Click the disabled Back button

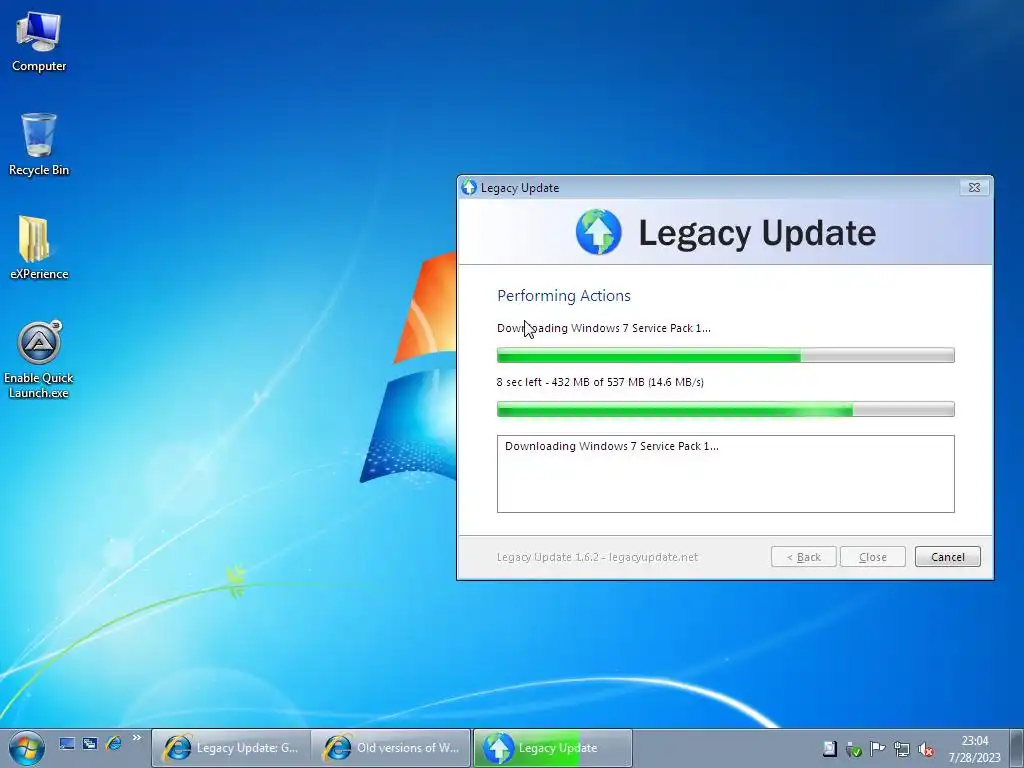click(x=803, y=557)
